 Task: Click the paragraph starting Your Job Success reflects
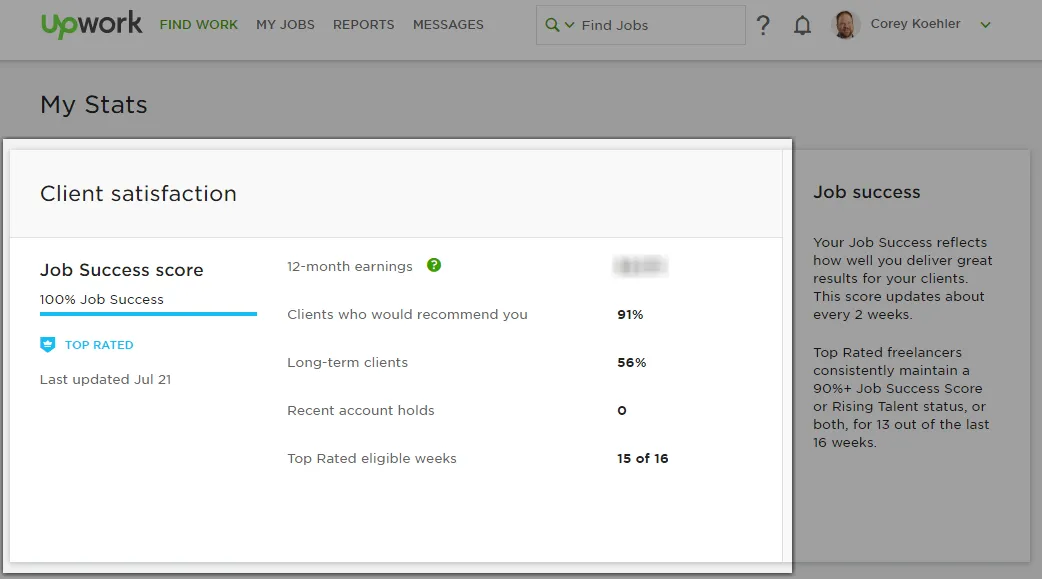902,279
